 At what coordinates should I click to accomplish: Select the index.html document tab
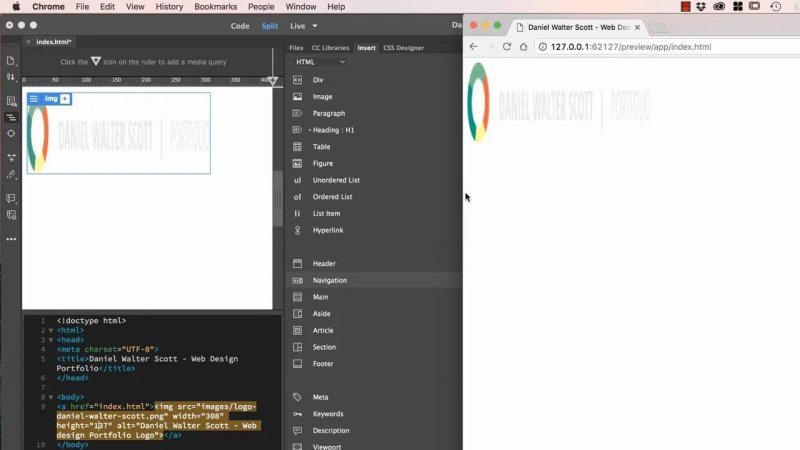click(54, 42)
